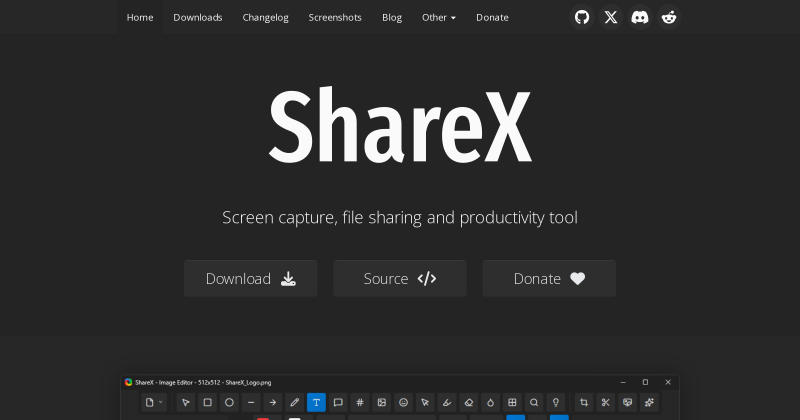Select the Magnify tool in Image Editor
Viewport: 800px width, 420px height.
pos(534,402)
